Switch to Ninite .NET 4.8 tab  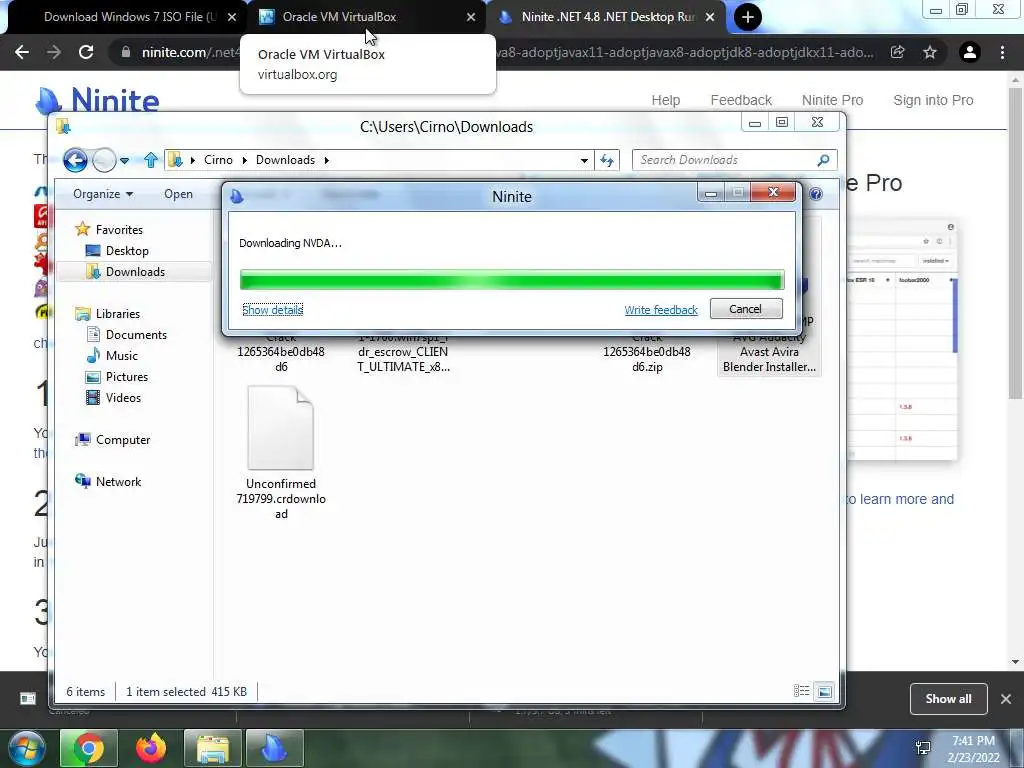click(x=605, y=17)
